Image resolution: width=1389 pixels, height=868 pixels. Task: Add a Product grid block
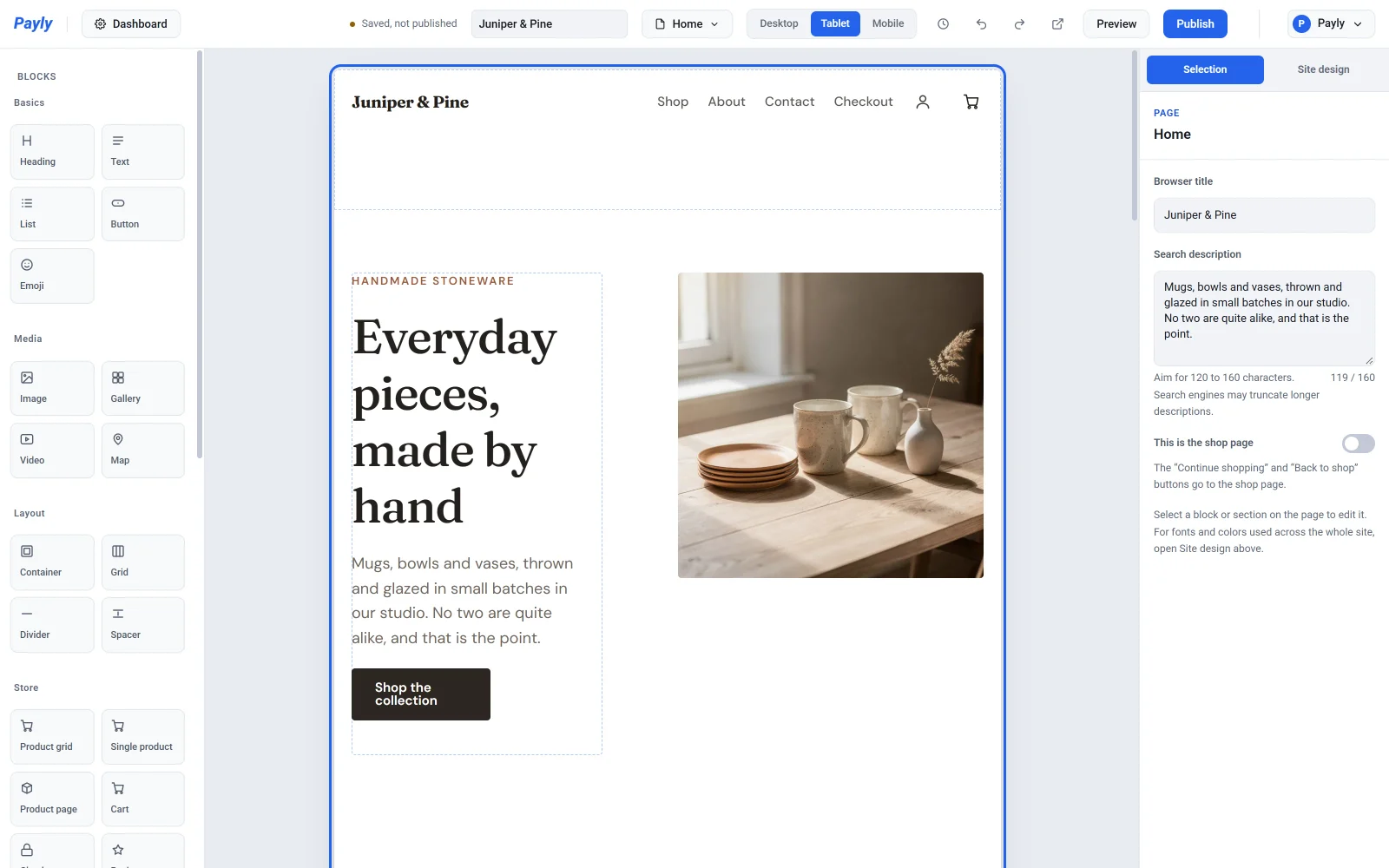point(52,737)
